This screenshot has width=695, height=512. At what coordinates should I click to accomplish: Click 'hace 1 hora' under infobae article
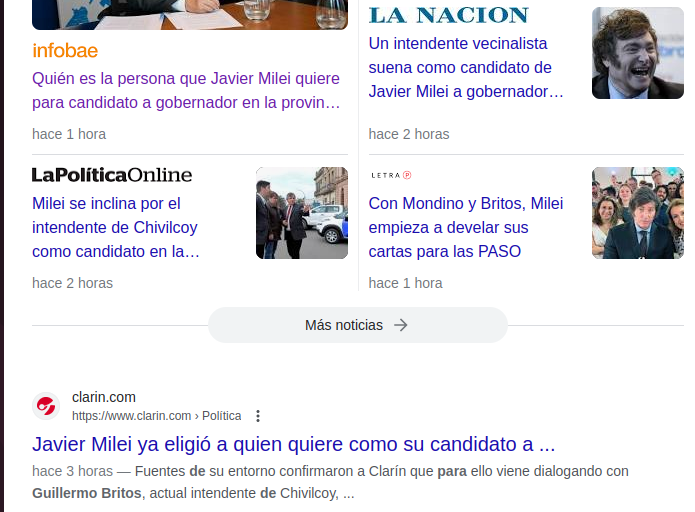point(69,134)
